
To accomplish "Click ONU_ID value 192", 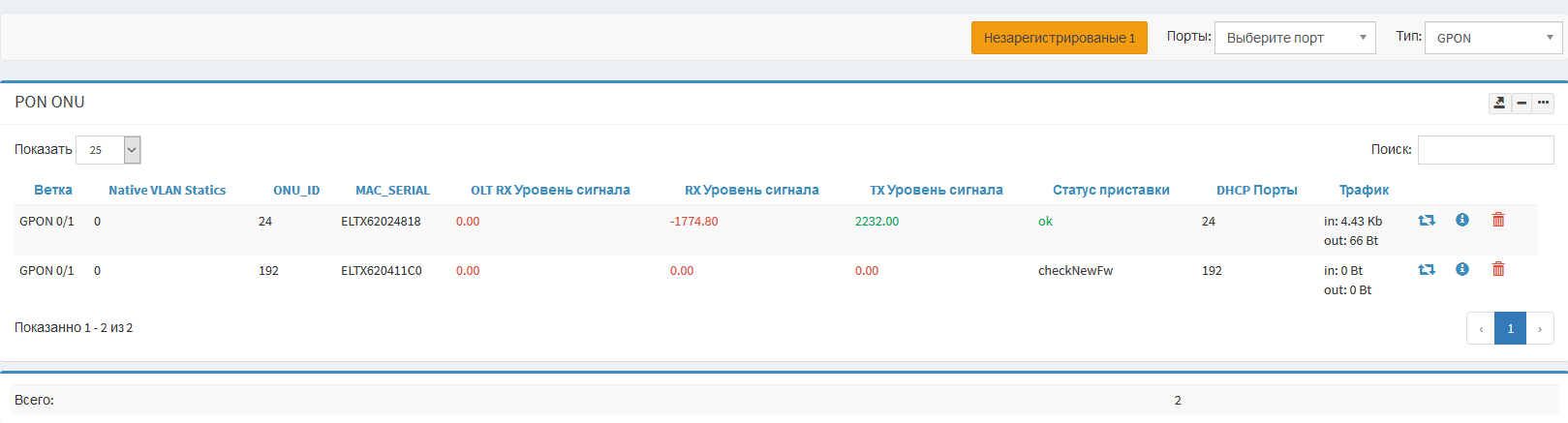I will coord(268,271).
